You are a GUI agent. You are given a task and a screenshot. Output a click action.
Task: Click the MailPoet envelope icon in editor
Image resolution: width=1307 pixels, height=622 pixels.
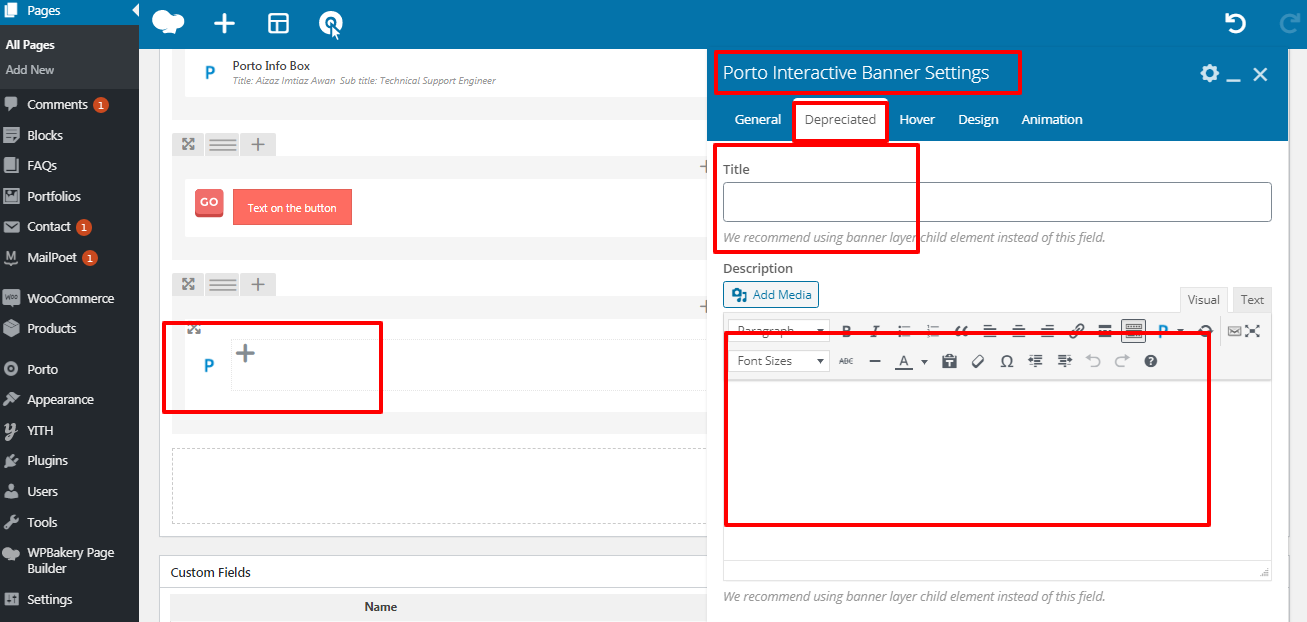tap(1234, 331)
